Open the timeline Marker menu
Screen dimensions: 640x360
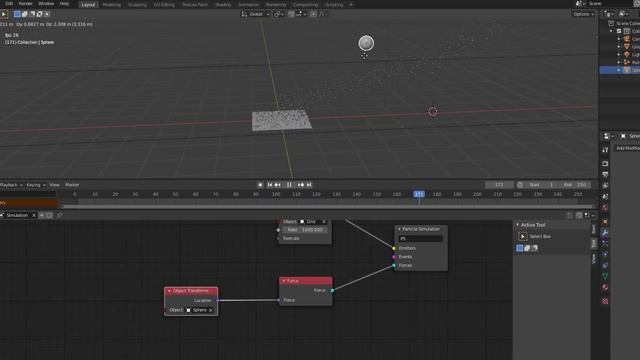coord(72,185)
